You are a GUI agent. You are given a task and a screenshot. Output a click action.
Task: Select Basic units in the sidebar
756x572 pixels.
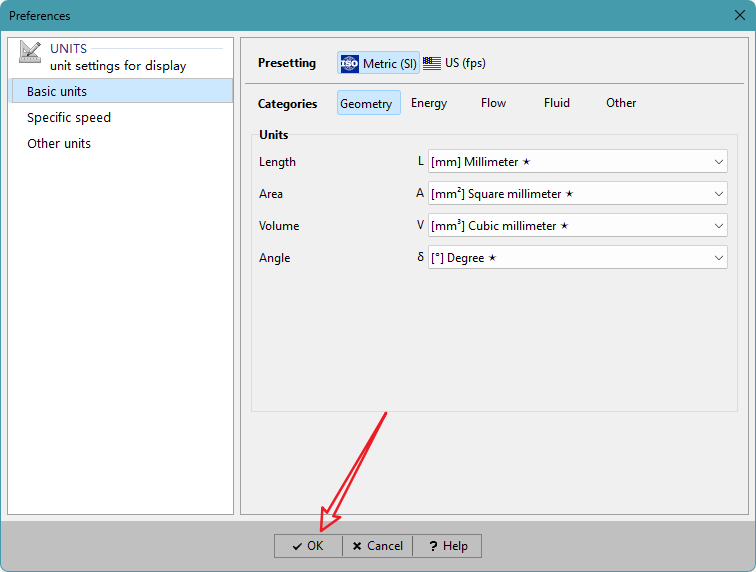57,91
